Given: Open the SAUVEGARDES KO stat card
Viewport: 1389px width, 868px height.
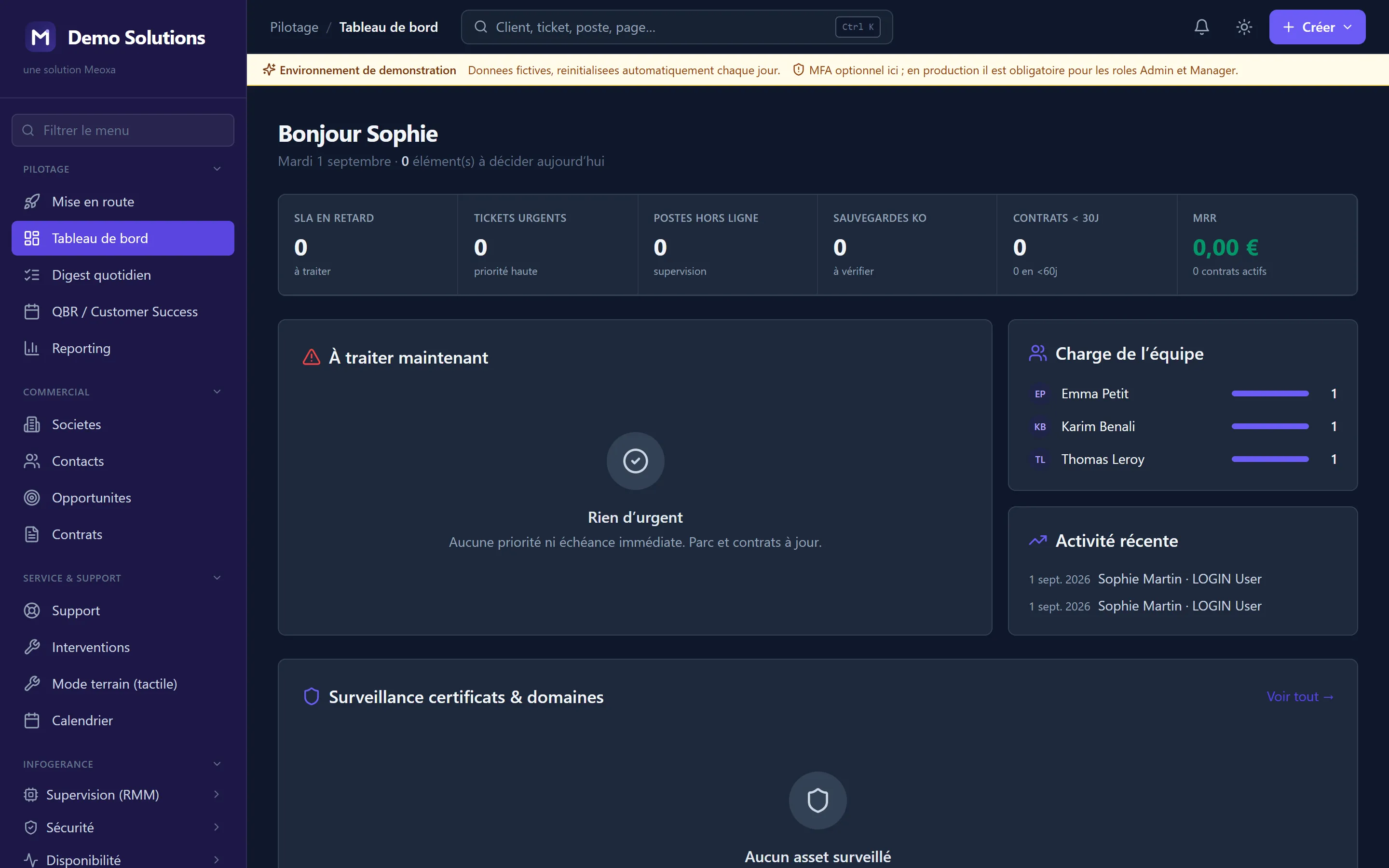Looking at the screenshot, I should 907,244.
